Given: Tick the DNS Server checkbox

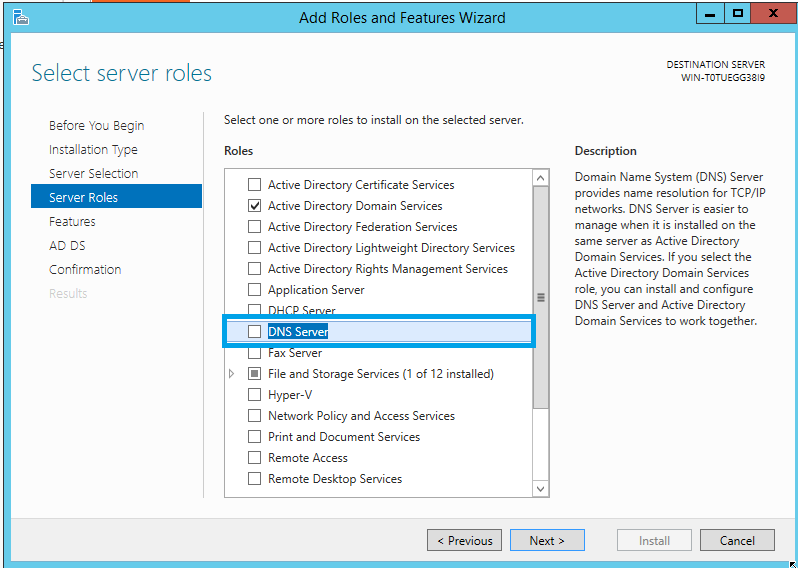Looking at the screenshot, I should (x=254, y=332).
